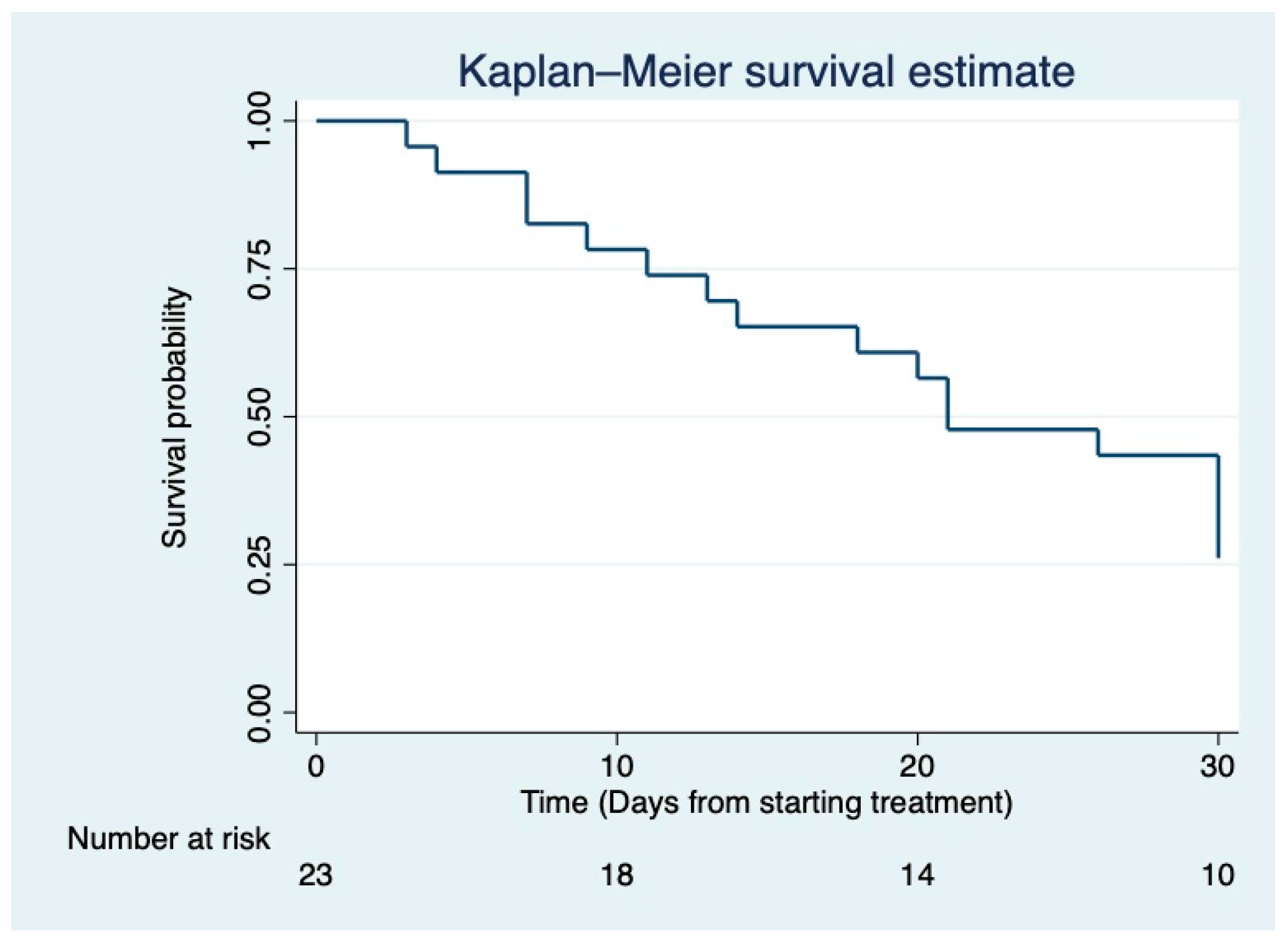This screenshot has height=946, width=1288.
Task: Click the curve plateau between days 21 and 26
Action: 1022,429
